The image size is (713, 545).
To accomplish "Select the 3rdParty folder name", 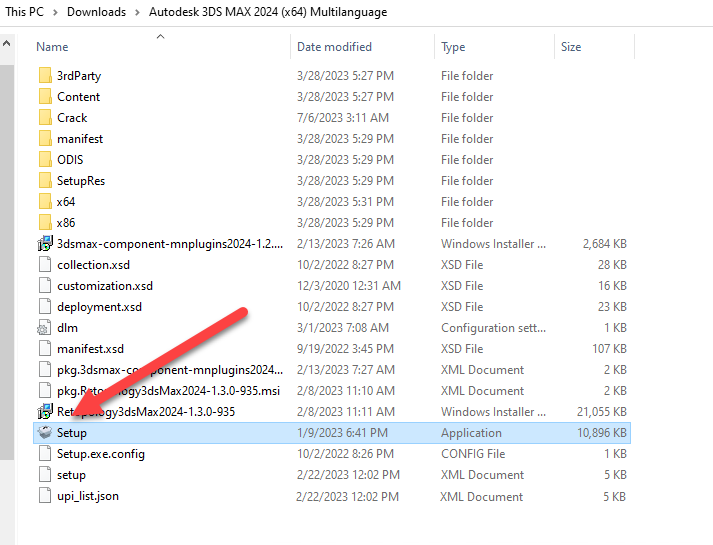I will pos(79,76).
